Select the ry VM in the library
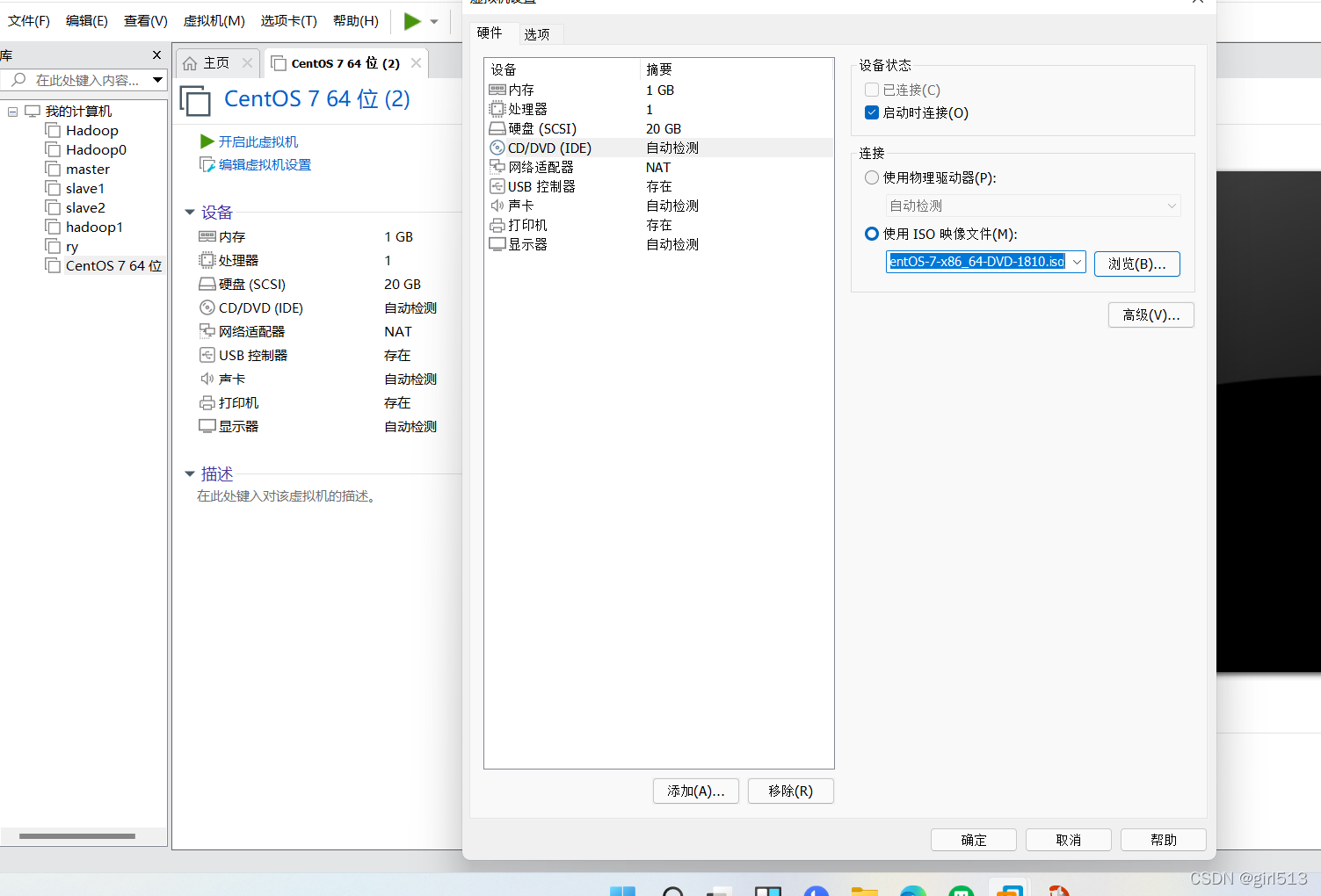This screenshot has height=896, width=1321. pos(72,247)
